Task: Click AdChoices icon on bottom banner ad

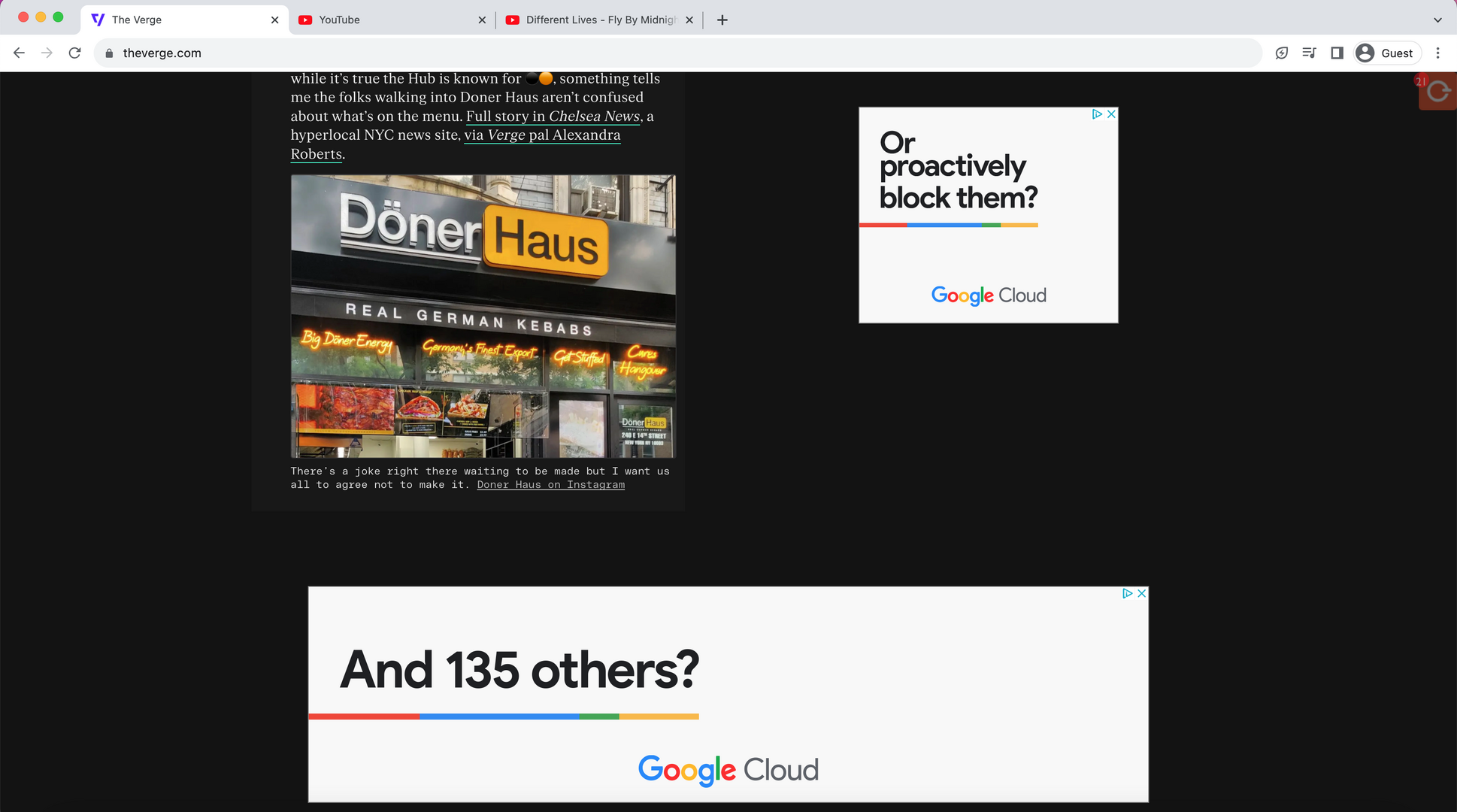Action: pyautogui.click(x=1127, y=593)
